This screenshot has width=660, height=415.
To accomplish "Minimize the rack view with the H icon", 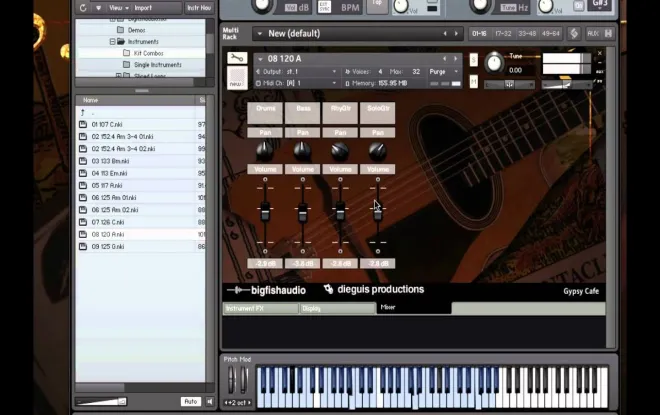I will click(x=608, y=34).
